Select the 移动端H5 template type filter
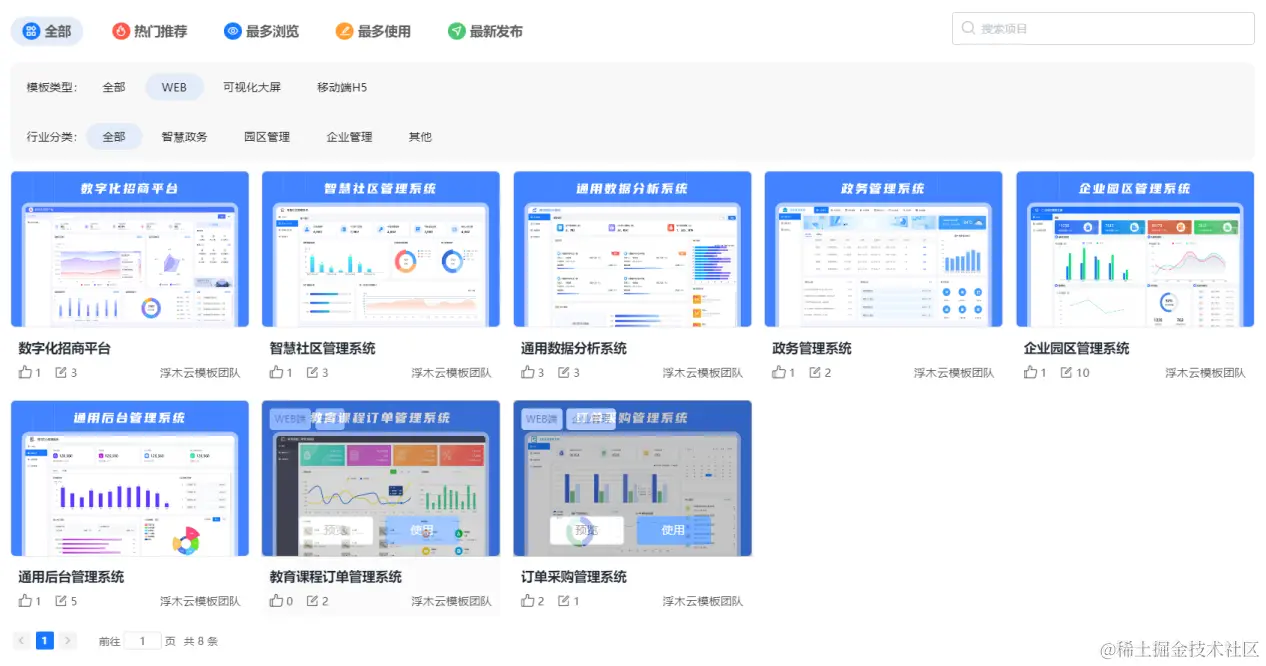Image resolution: width=1266 pixels, height=666 pixels. (343, 87)
